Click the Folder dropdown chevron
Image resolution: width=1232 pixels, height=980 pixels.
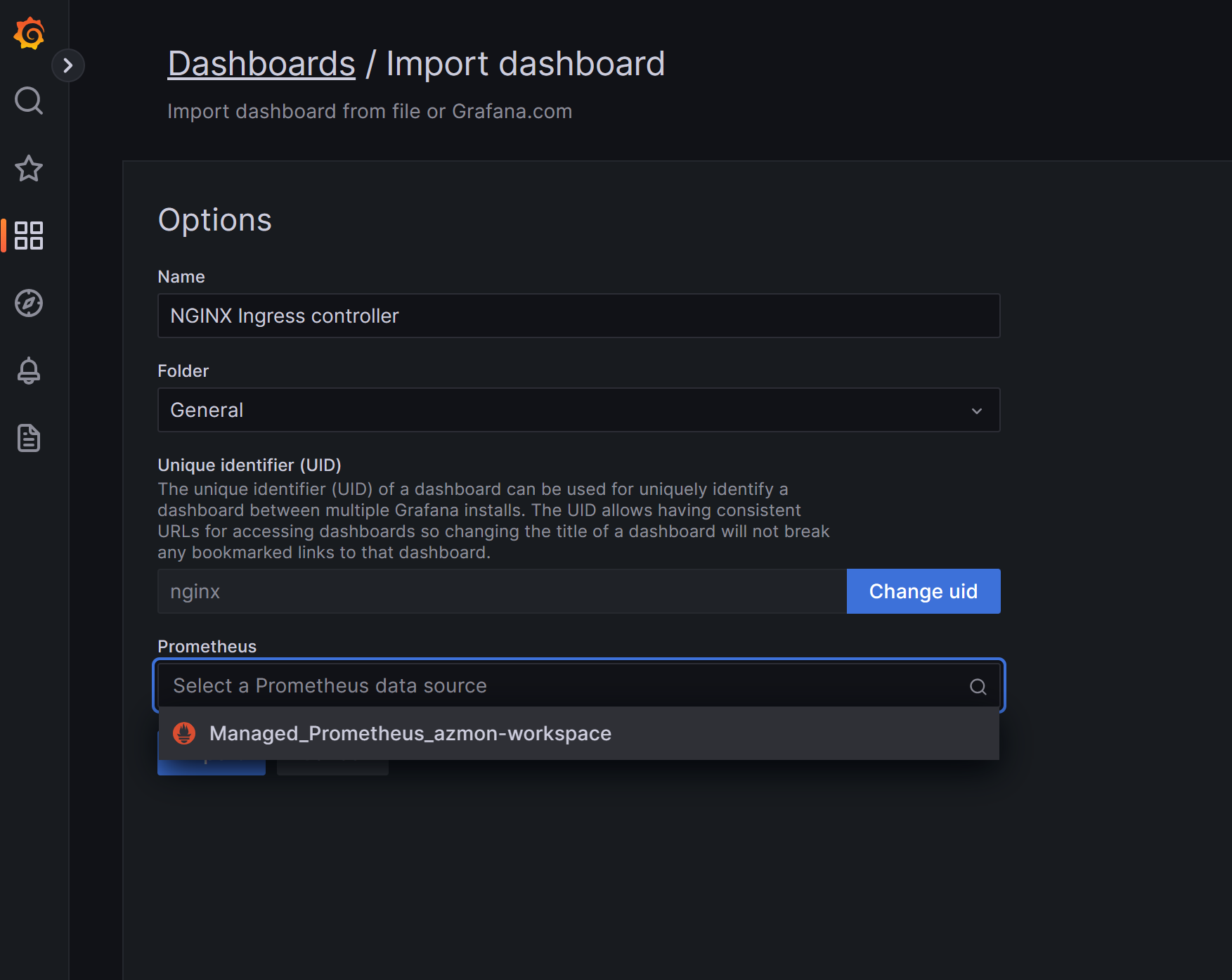tap(977, 411)
